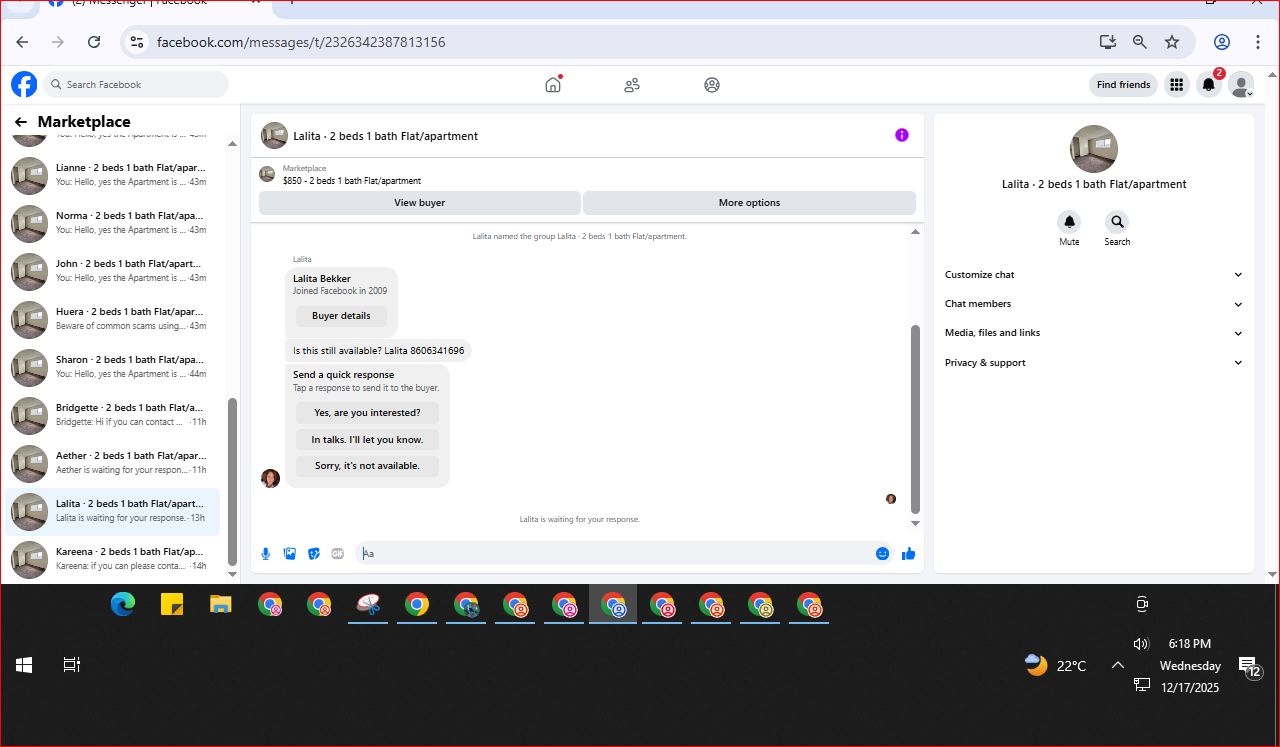
Task: Open Task View on the taskbar
Action: pos(72,664)
